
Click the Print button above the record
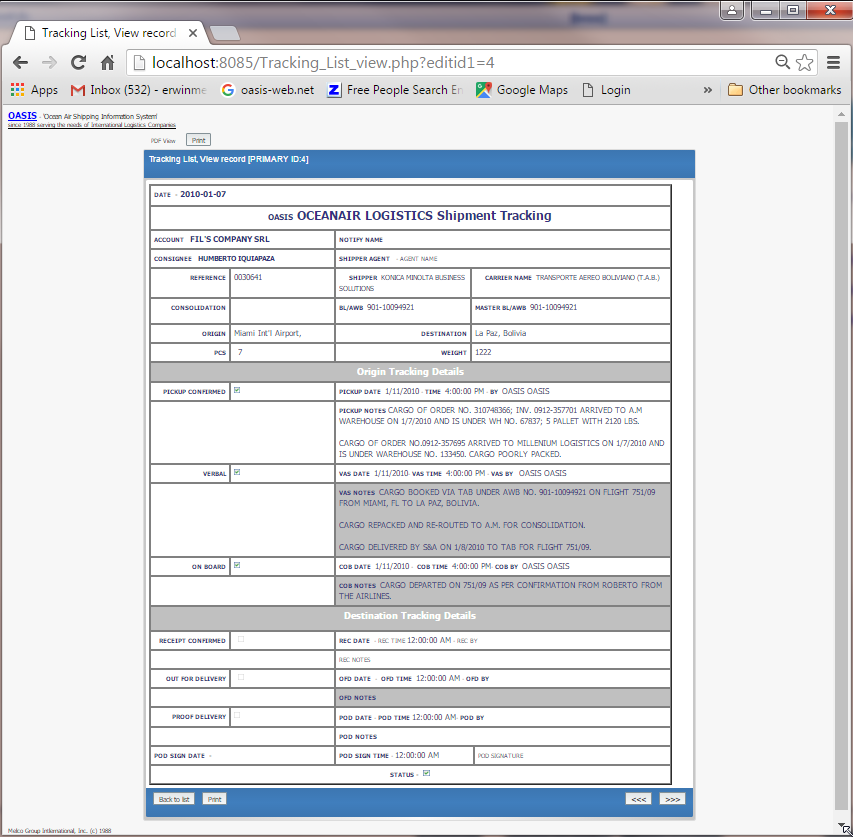(x=199, y=140)
